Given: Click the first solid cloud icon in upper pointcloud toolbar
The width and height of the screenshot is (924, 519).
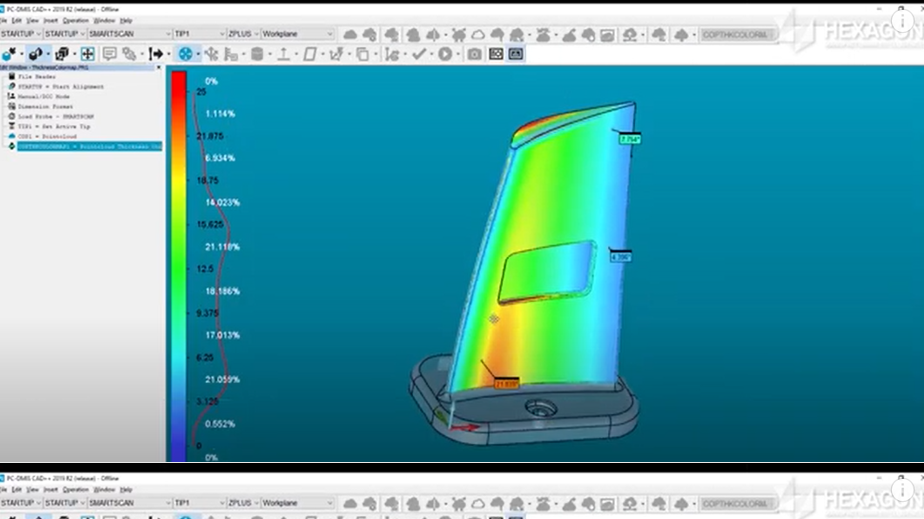Looking at the screenshot, I should tap(350, 35).
